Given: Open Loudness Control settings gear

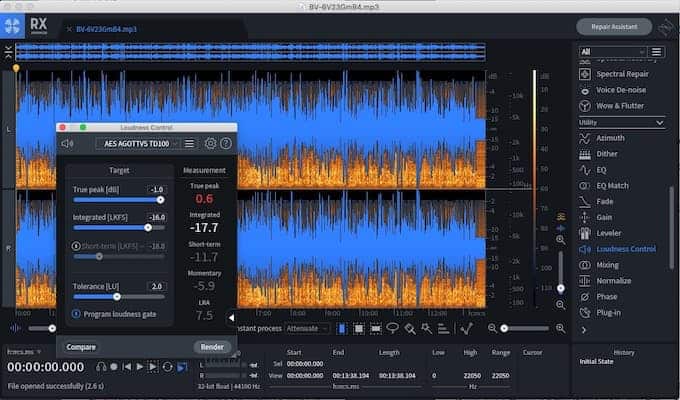Looking at the screenshot, I should click(x=210, y=143).
